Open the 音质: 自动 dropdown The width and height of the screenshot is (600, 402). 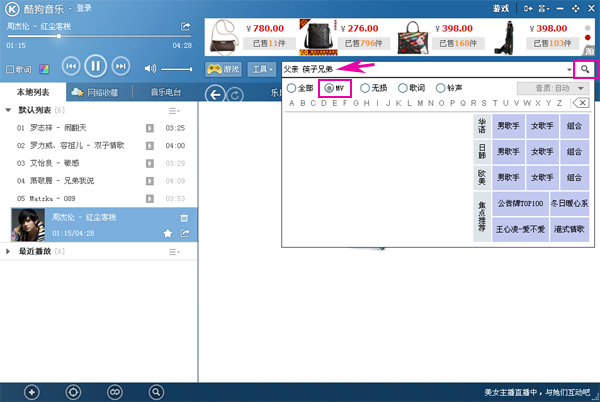[x=553, y=88]
